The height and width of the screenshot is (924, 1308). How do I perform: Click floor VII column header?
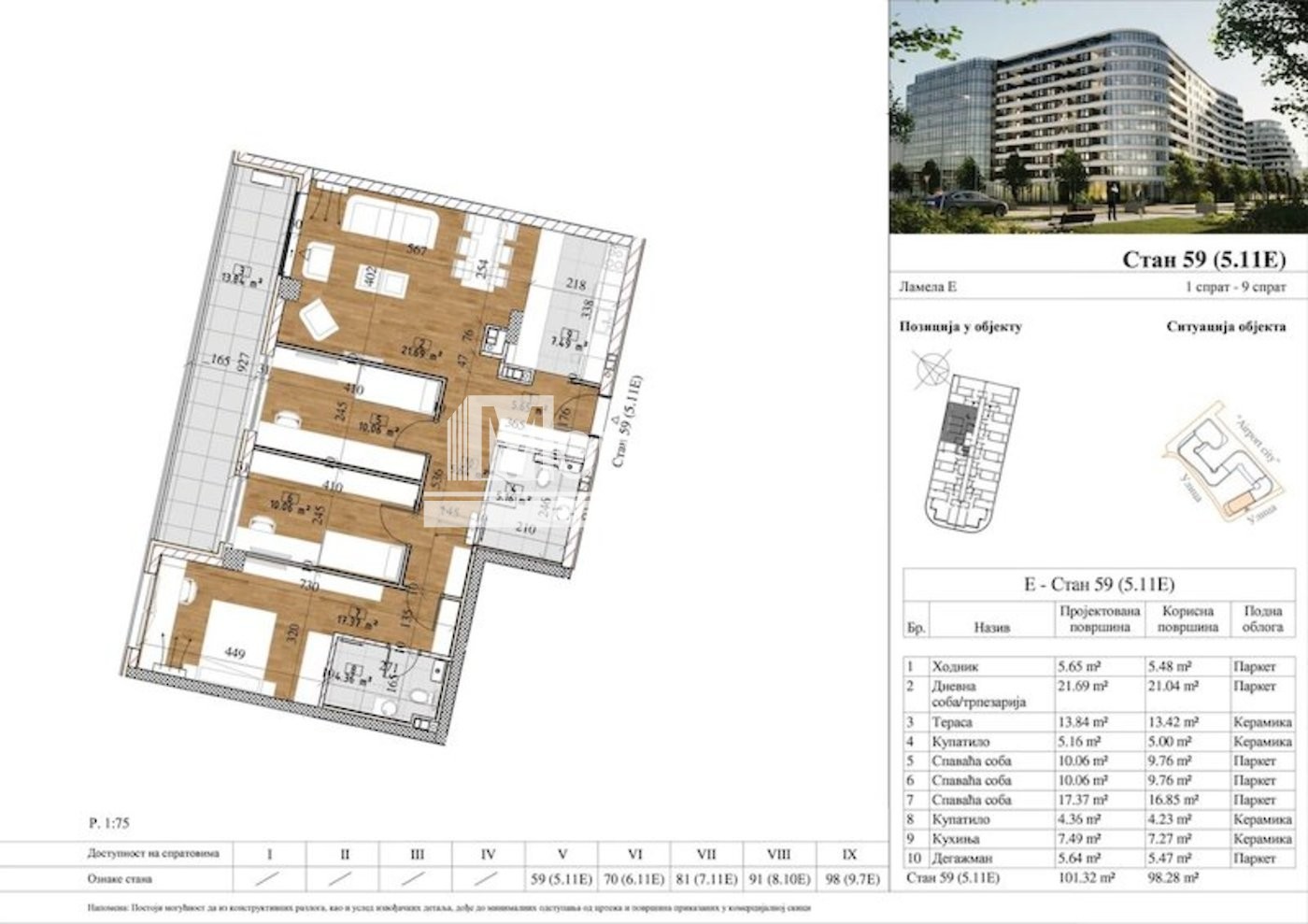(706, 854)
